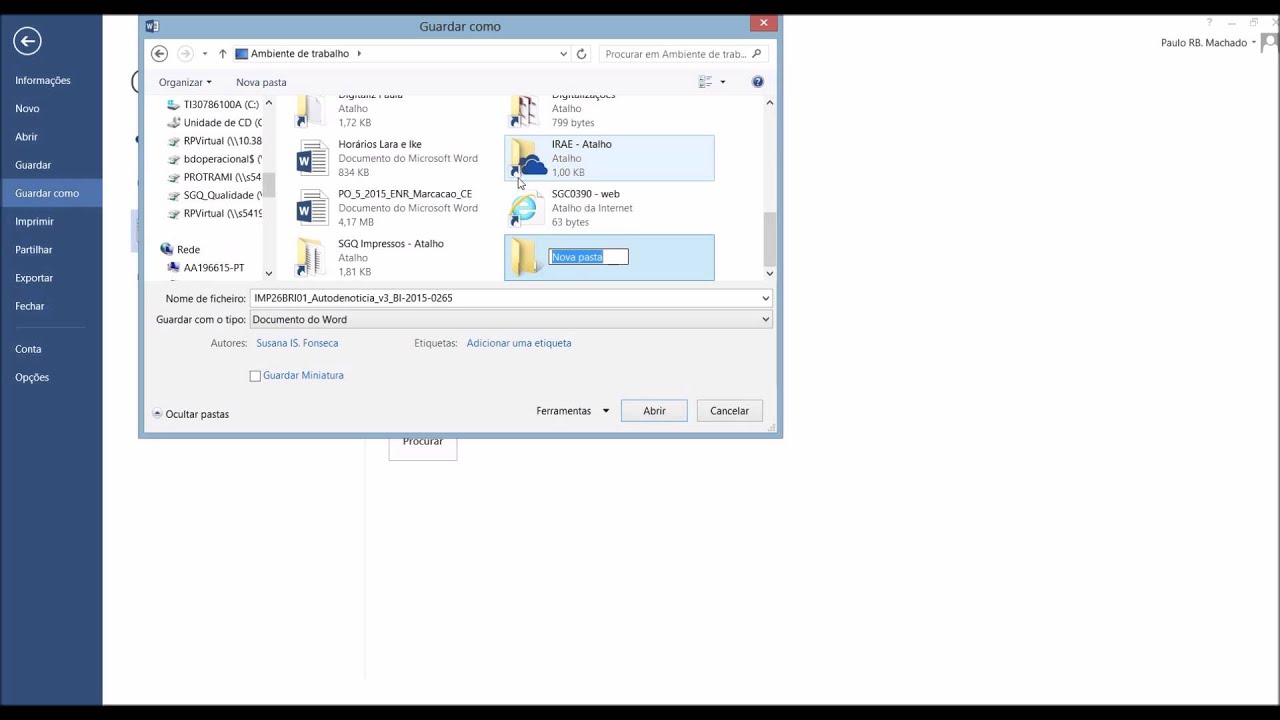Click the Word logo in dialog title bar
This screenshot has height=720, width=1280.
(x=152, y=26)
